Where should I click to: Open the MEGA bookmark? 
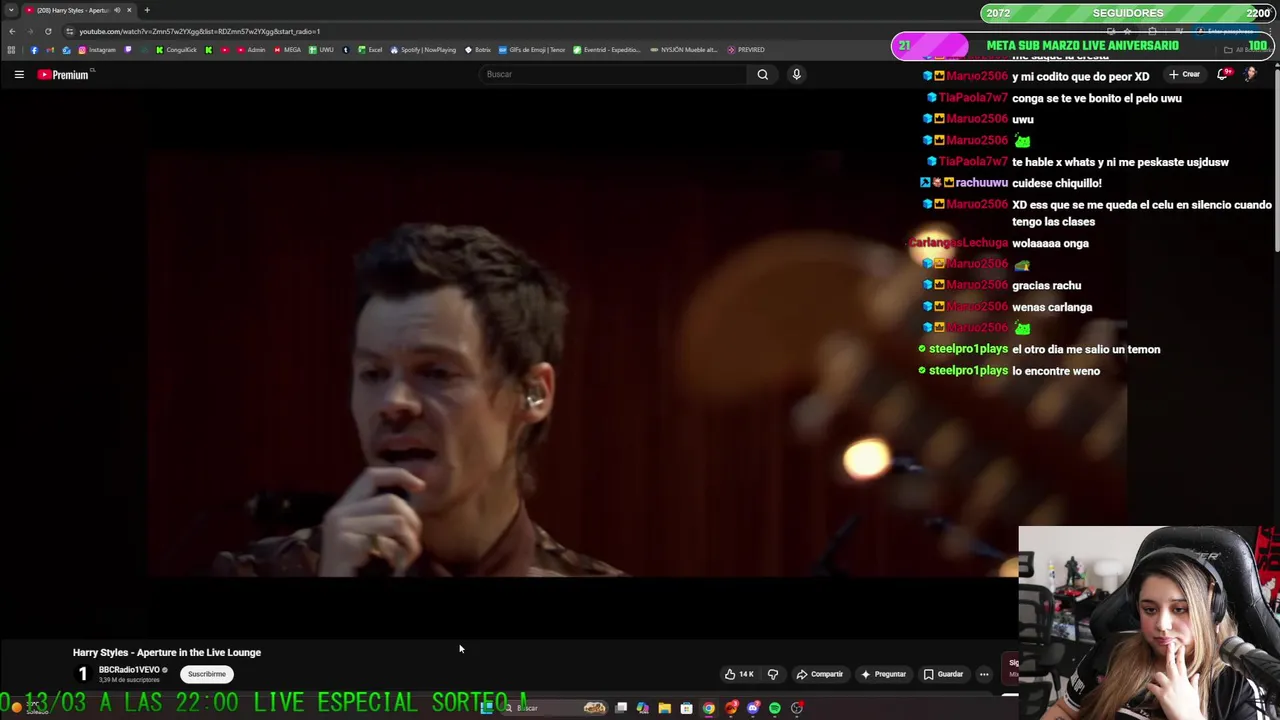pyautogui.click(x=287, y=50)
